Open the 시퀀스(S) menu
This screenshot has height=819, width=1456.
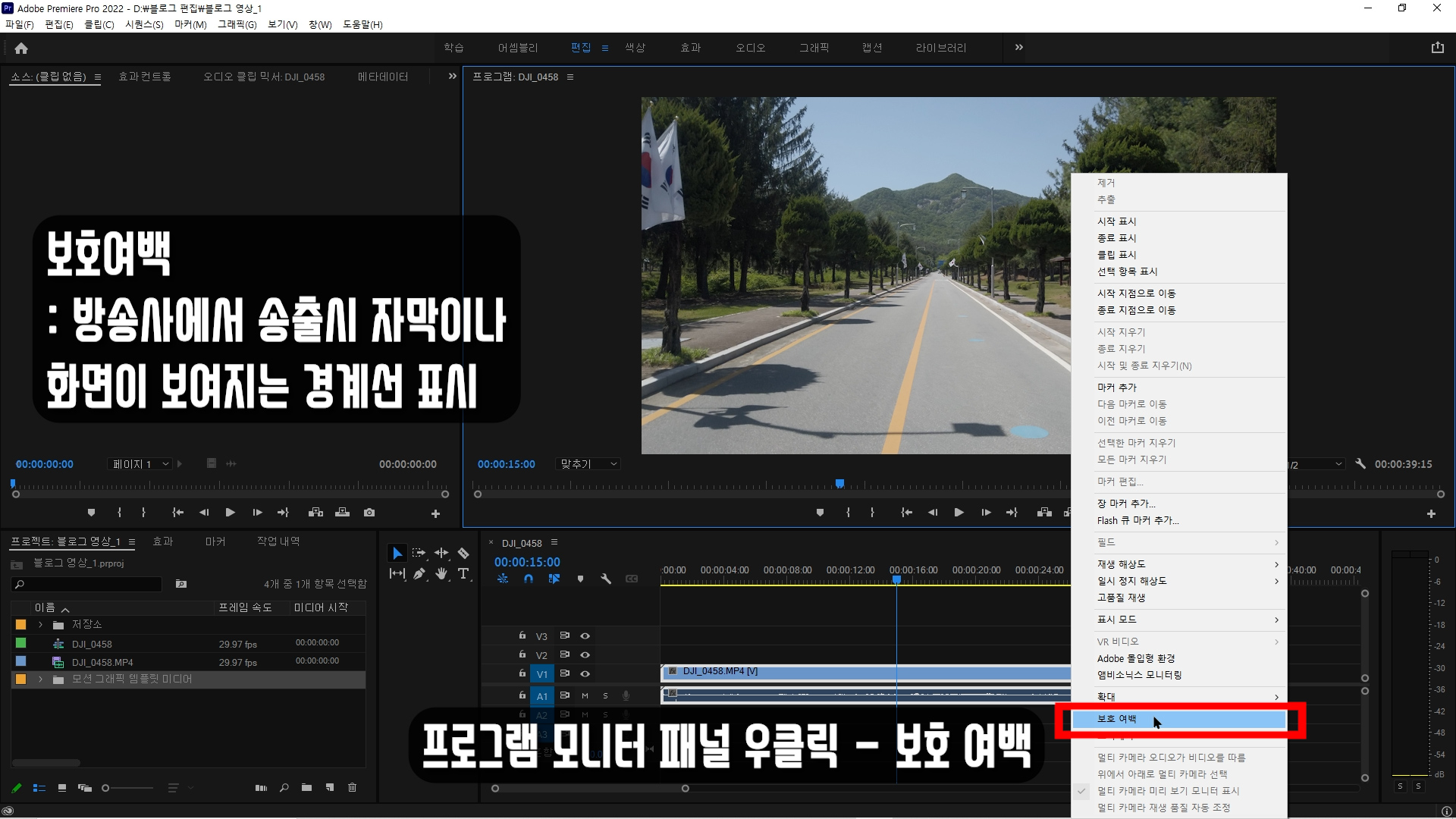(144, 24)
